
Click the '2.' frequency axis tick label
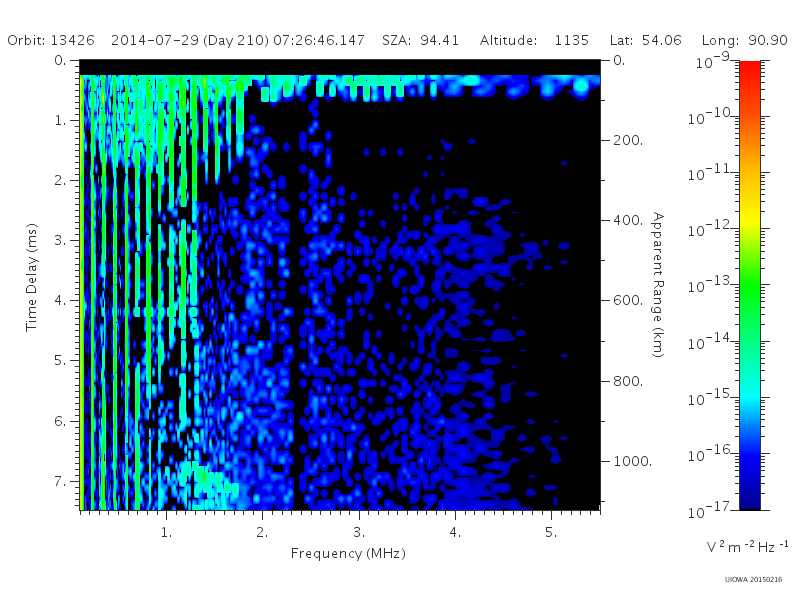pyautogui.click(x=262, y=532)
